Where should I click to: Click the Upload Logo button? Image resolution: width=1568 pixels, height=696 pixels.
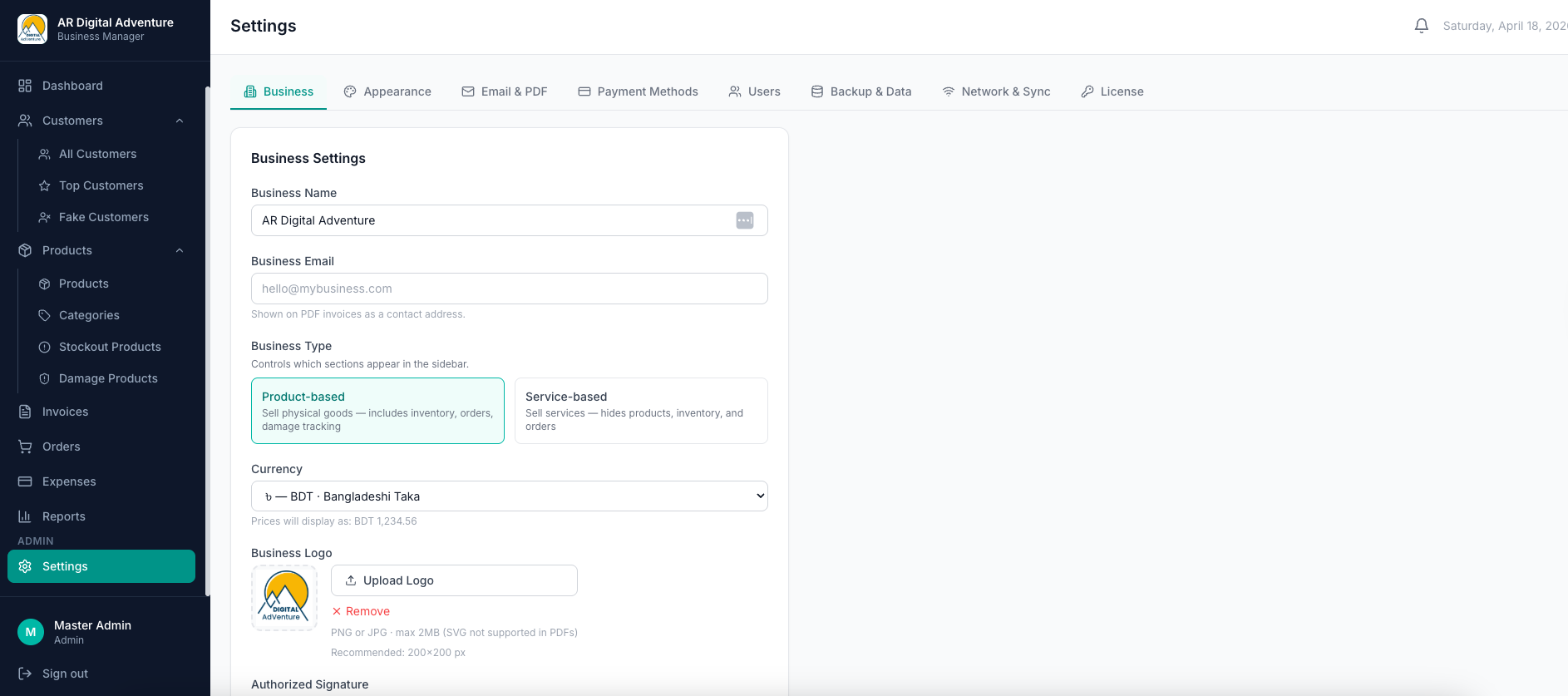pos(454,580)
